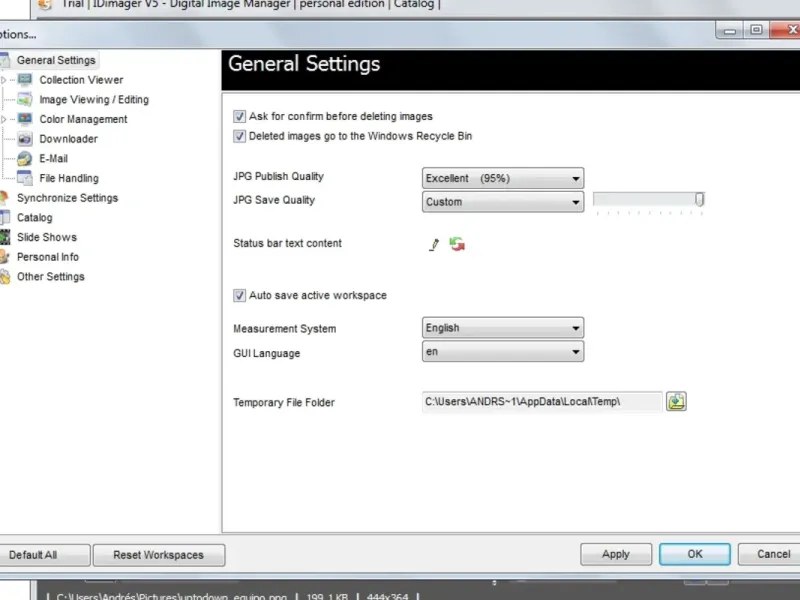
Task: Open the JPG Publish Quality dropdown
Action: click(503, 178)
